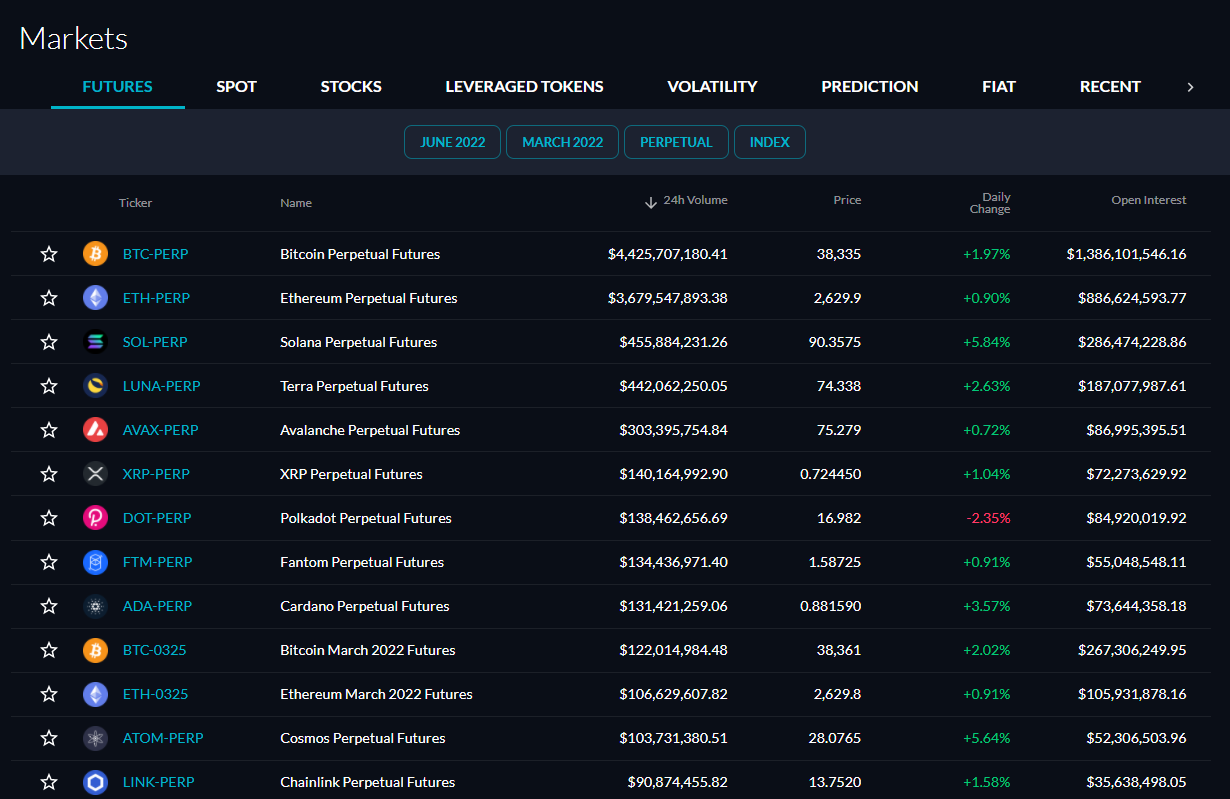1230x799 pixels.
Task: Click the Cosmos ATOM icon
Action: pyautogui.click(x=95, y=738)
